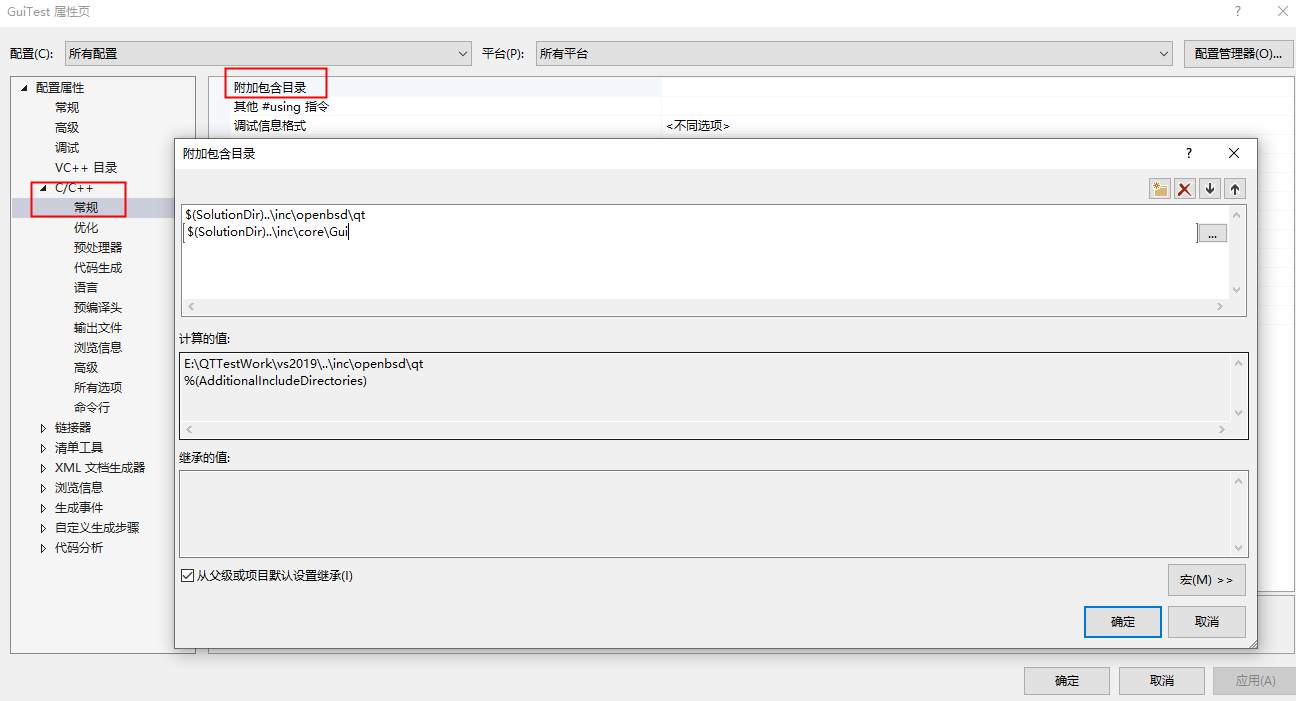Image resolution: width=1296 pixels, height=701 pixels.
Task: Select 输出文件 in the property tree
Action: tap(98, 328)
